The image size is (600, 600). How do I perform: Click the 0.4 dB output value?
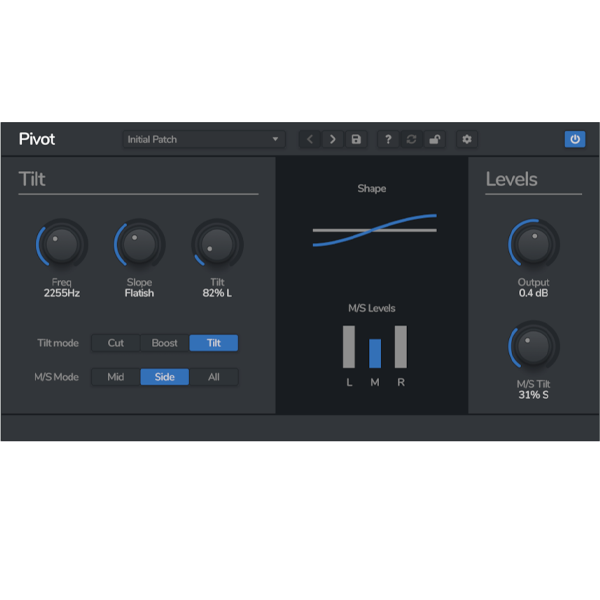(533, 293)
